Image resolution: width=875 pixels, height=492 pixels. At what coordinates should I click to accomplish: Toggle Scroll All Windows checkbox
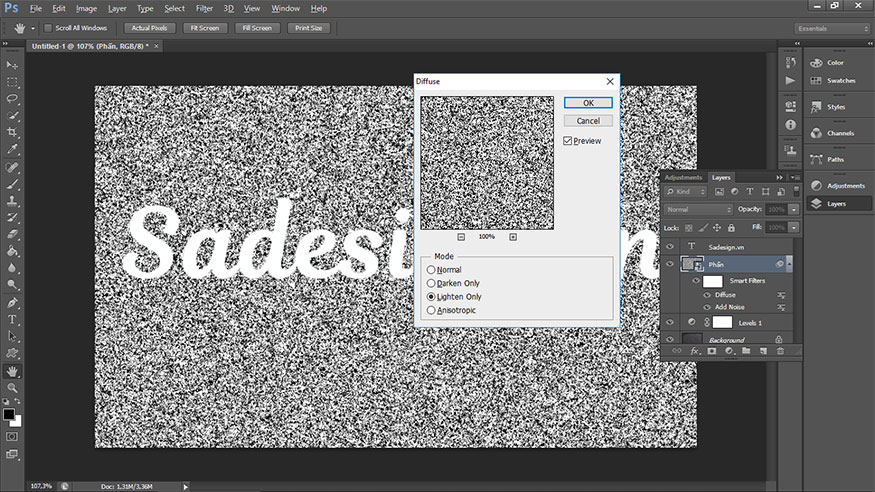coord(48,28)
